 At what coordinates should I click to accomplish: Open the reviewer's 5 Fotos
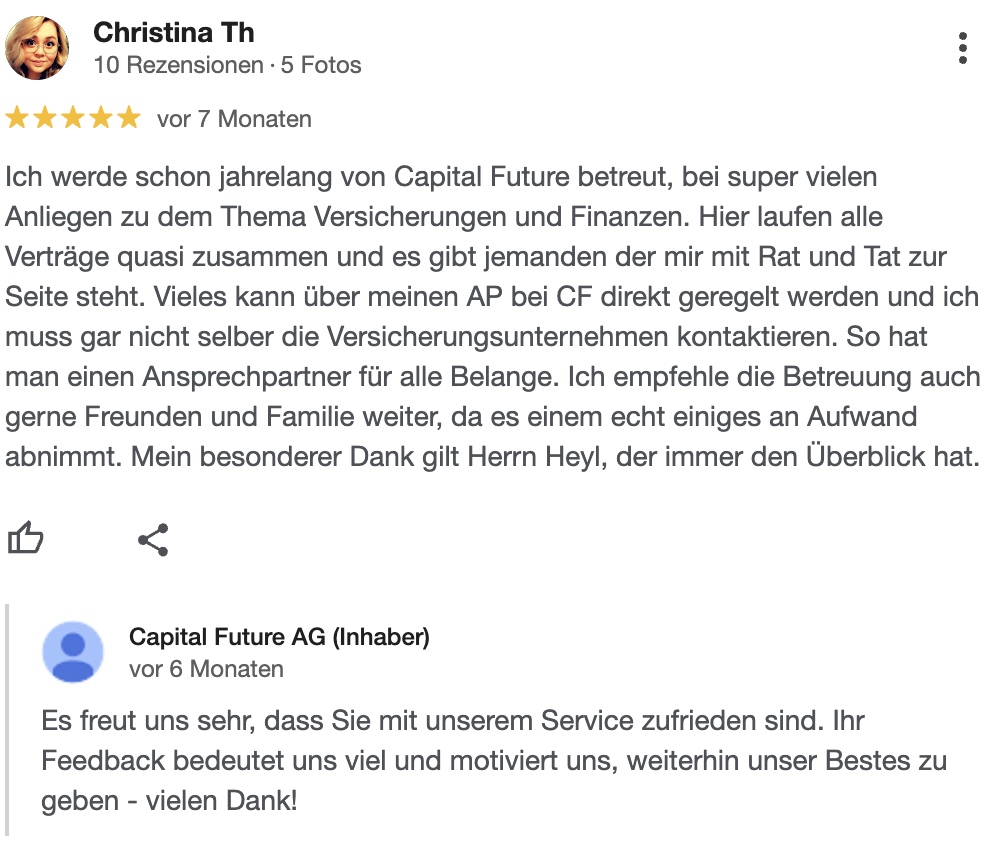321,65
